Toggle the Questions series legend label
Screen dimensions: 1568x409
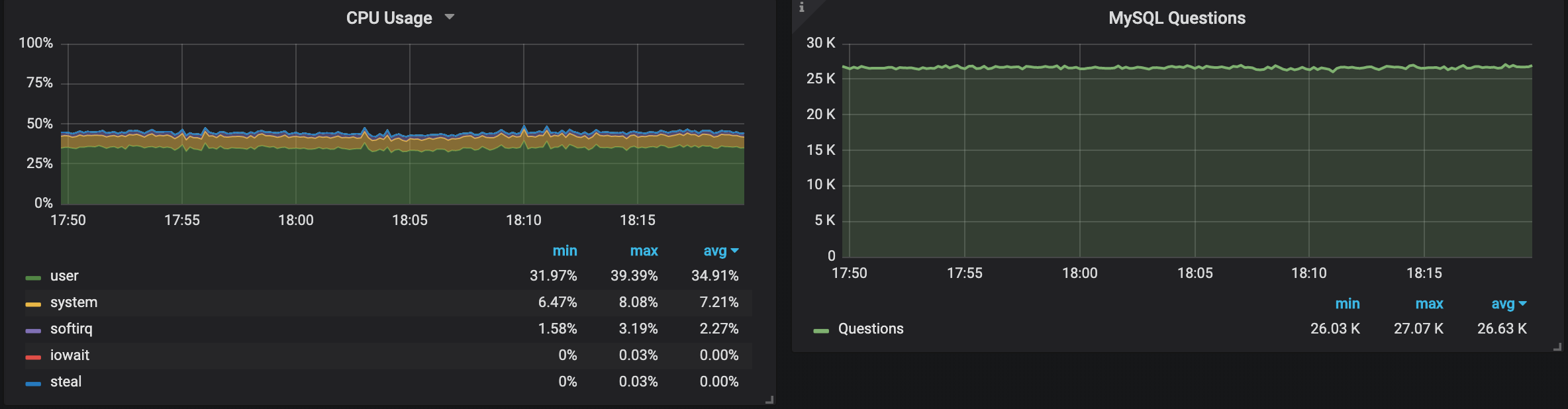[x=870, y=329]
